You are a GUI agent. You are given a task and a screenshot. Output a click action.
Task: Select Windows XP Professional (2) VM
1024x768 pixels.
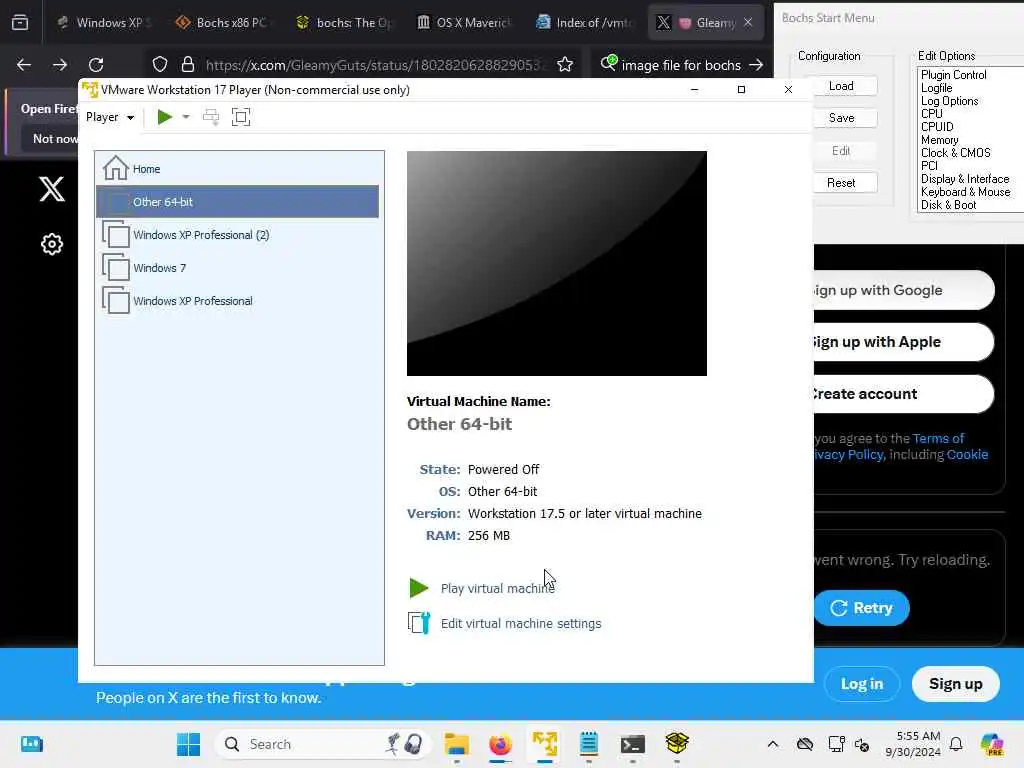237,234
